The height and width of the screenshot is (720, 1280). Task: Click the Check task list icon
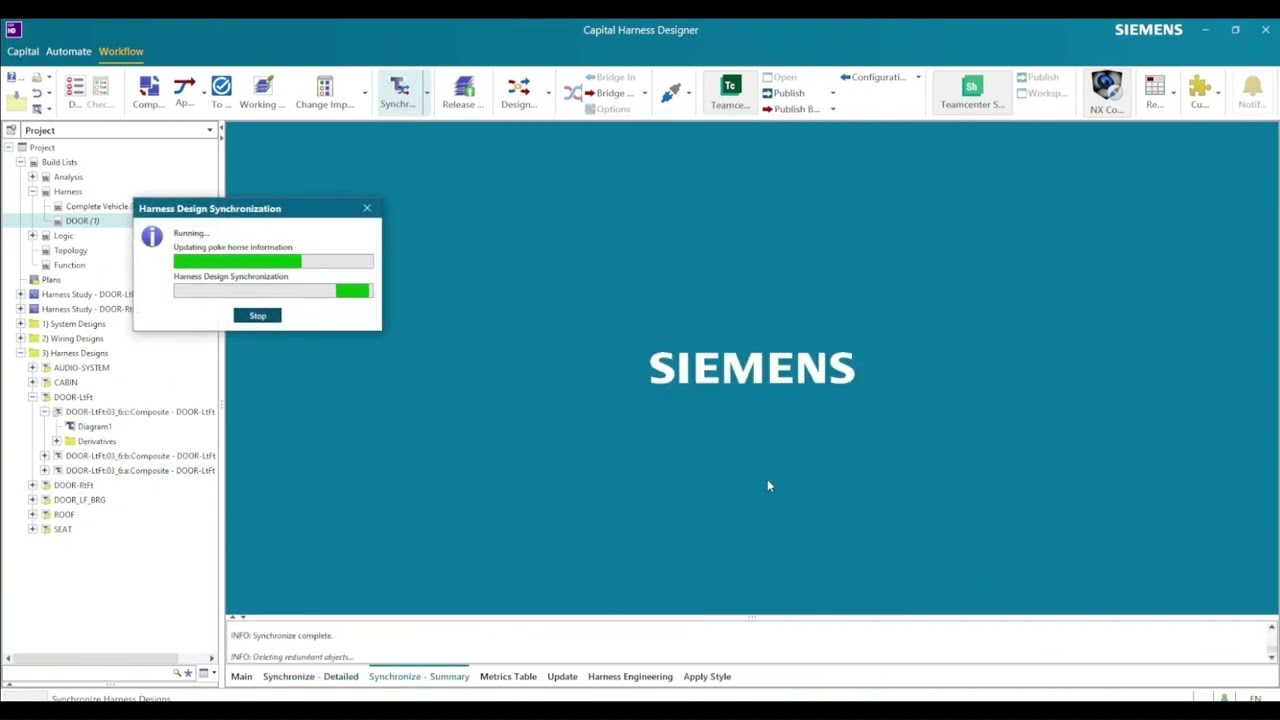point(100,87)
